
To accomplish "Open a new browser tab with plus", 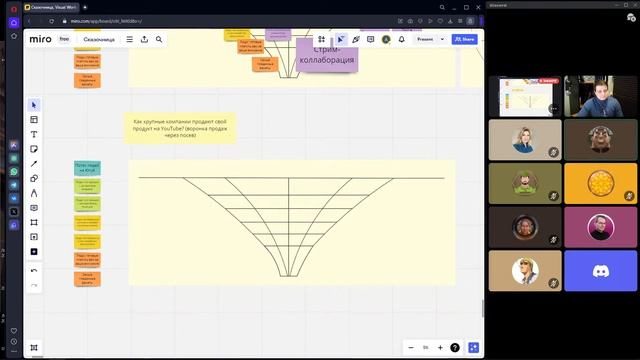I will coord(85,7).
